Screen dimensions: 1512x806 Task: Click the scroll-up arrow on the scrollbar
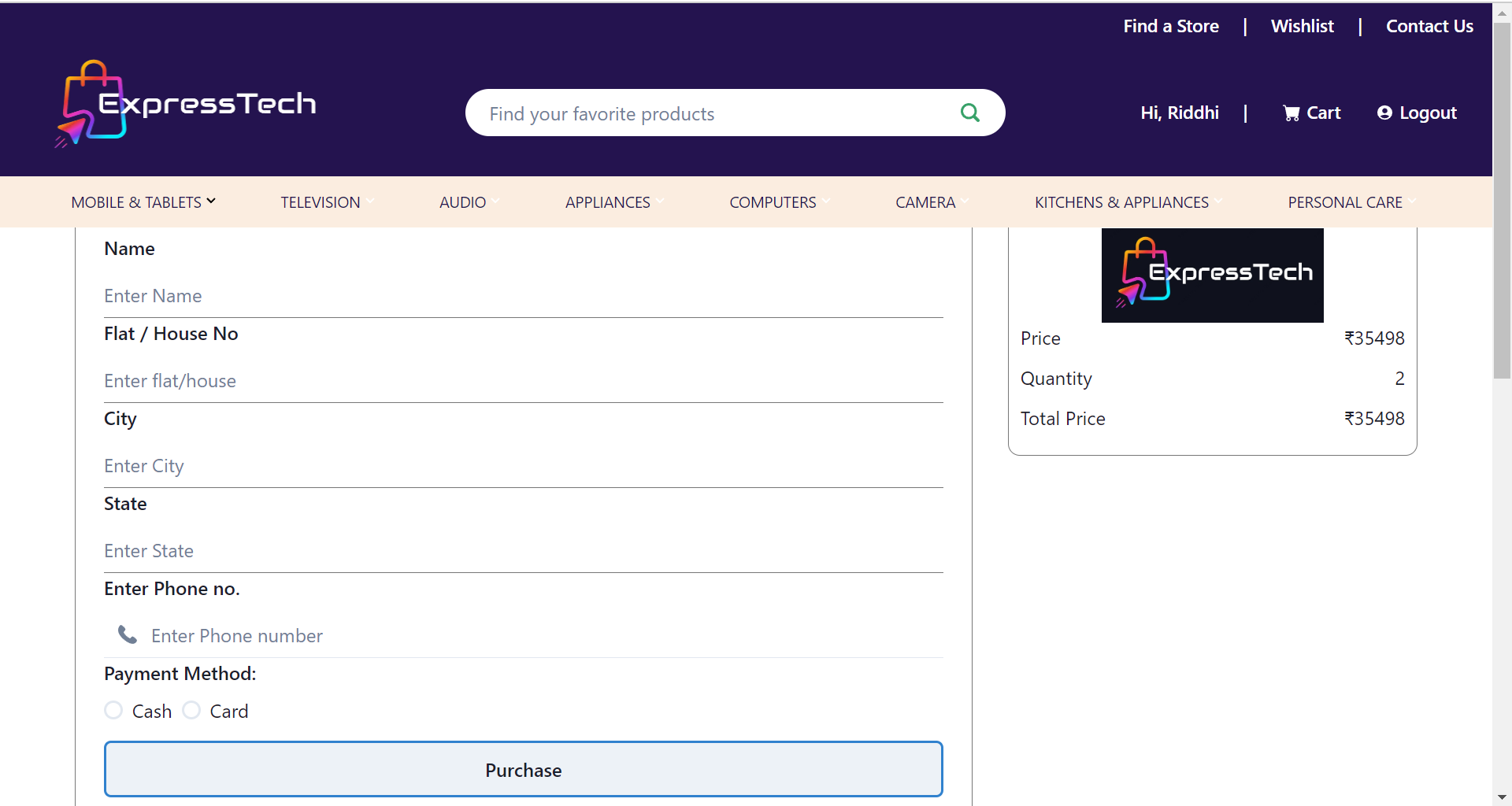1502,12
